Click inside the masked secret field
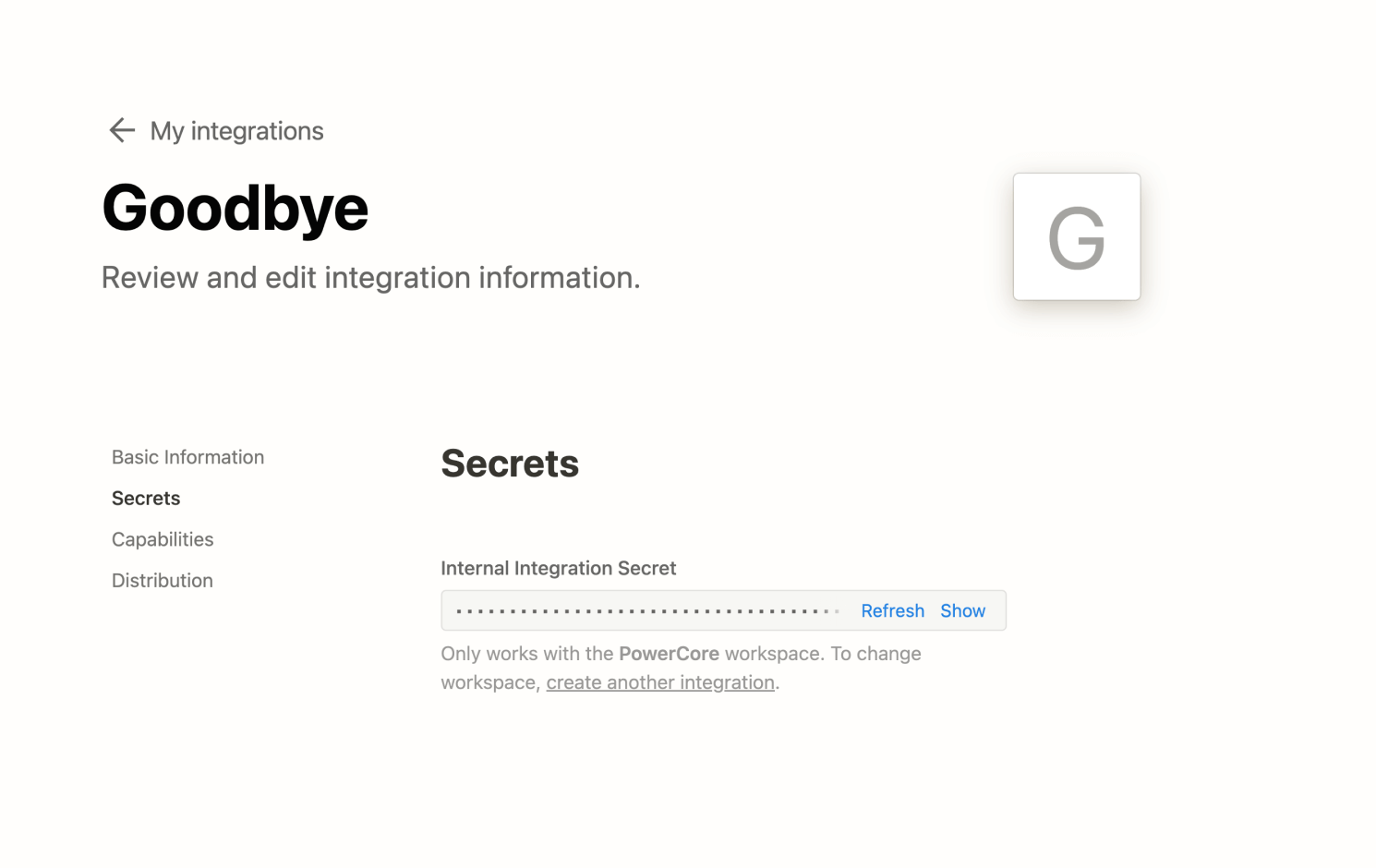Image resolution: width=1376 pixels, height=868 pixels. pyautogui.click(x=646, y=610)
